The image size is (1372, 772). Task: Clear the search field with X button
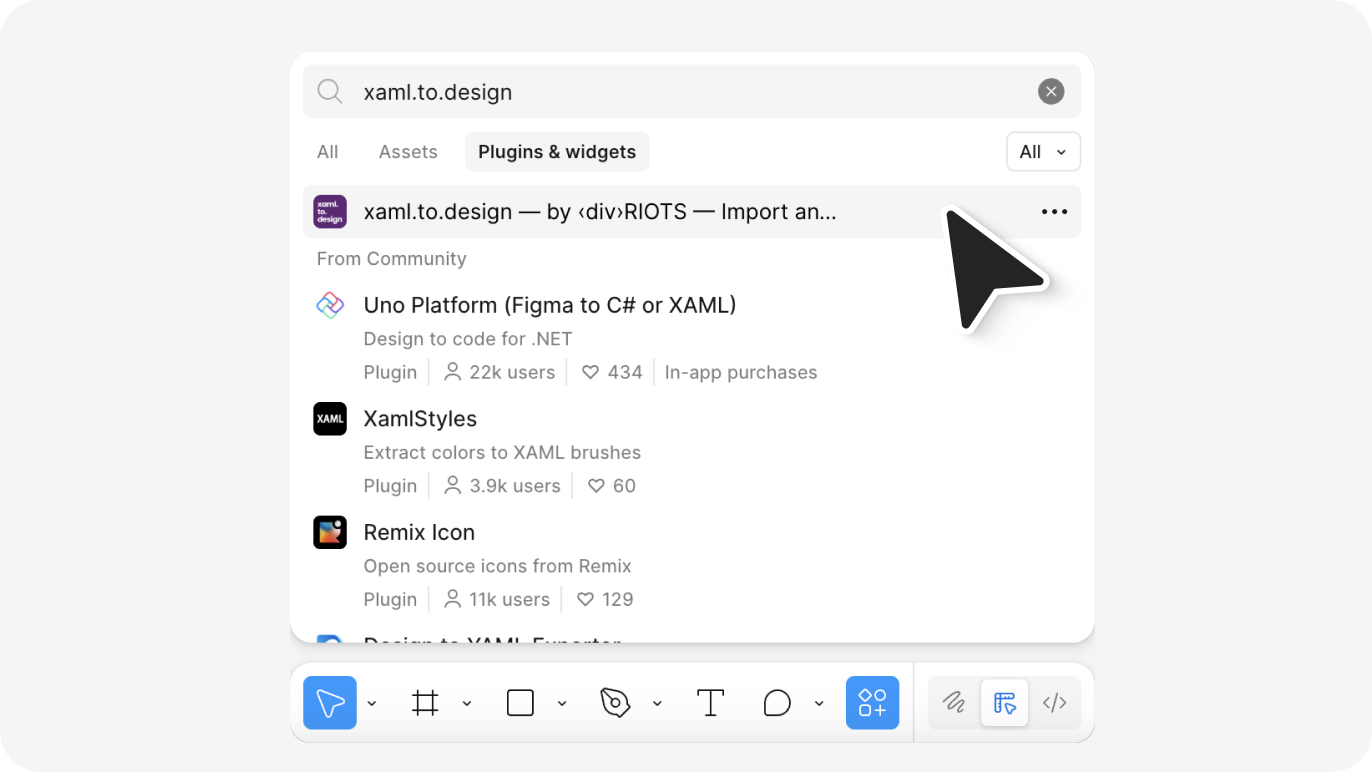click(x=1050, y=92)
